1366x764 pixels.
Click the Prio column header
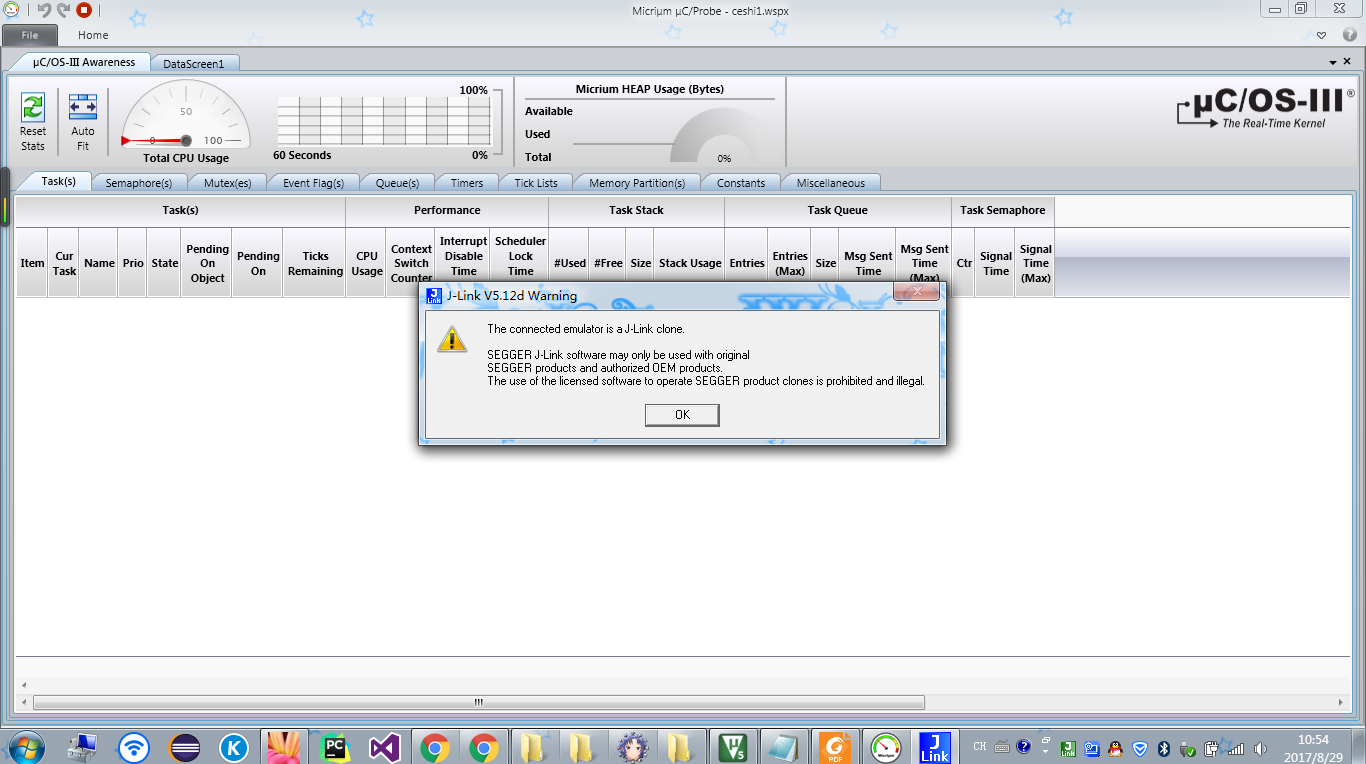(x=133, y=263)
